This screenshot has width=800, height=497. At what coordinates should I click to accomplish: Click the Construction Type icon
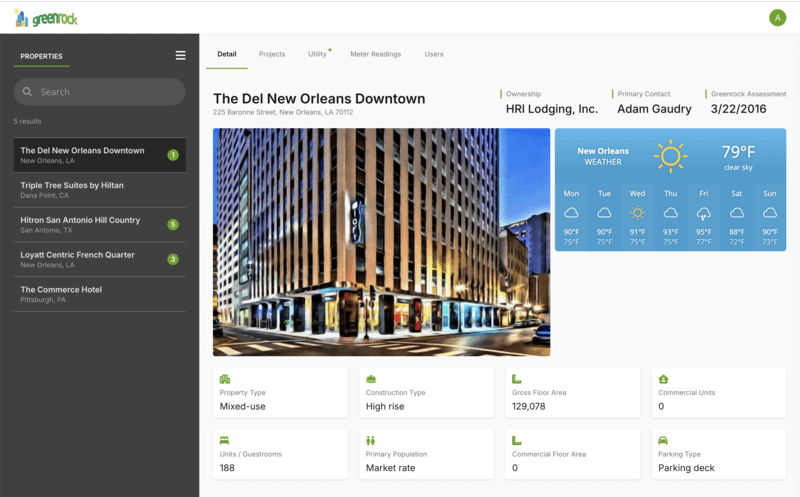point(371,379)
